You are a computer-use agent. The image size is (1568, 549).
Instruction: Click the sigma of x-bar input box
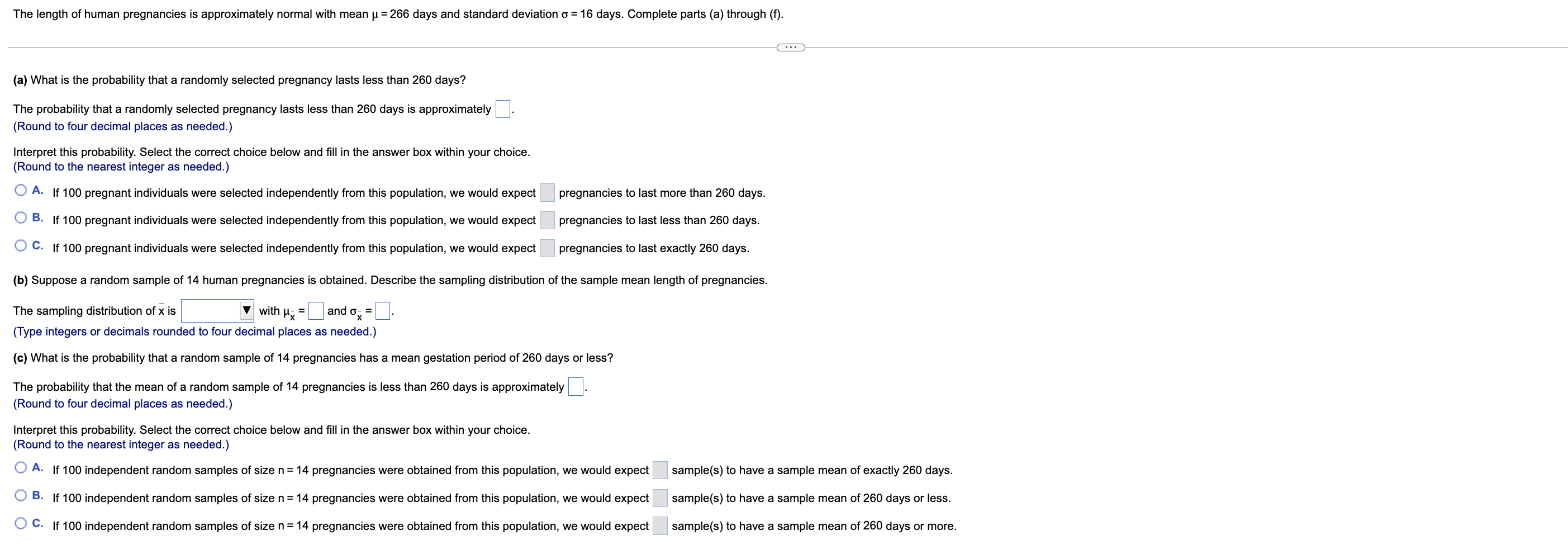tap(383, 311)
